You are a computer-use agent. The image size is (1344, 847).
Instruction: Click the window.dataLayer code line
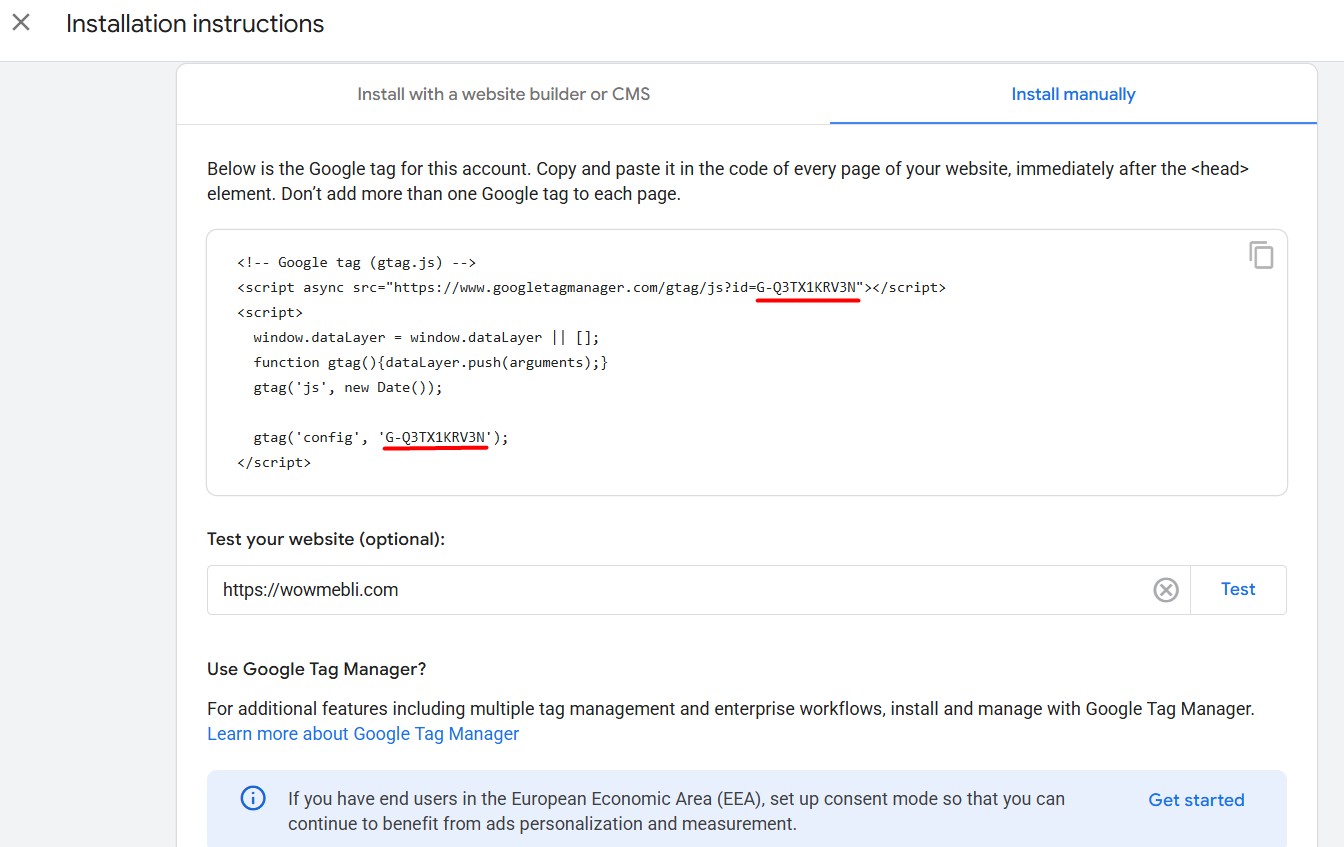[x=426, y=338]
